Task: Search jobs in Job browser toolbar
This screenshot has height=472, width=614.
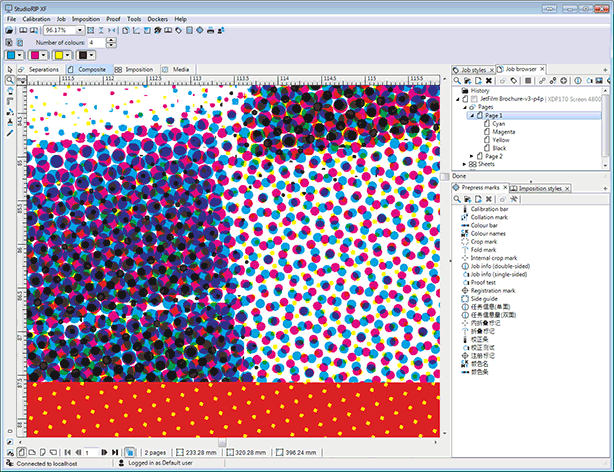Action: [x=457, y=81]
